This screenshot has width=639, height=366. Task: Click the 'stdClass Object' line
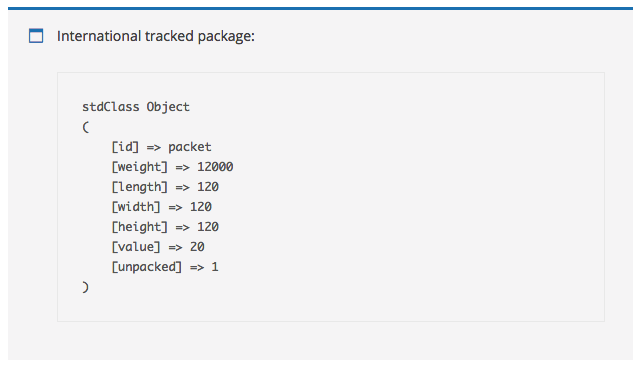click(x=136, y=107)
